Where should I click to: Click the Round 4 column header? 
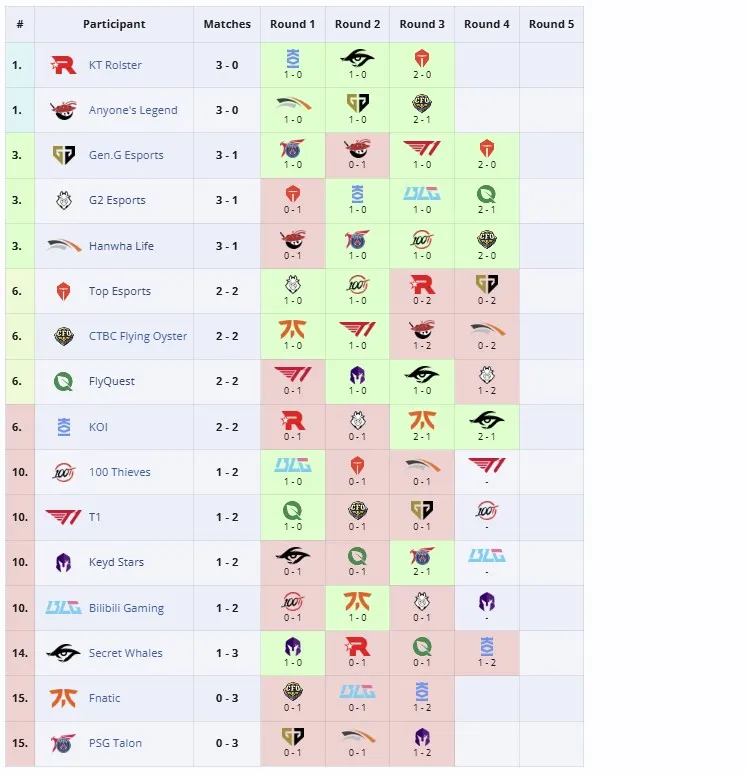coord(487,24)
